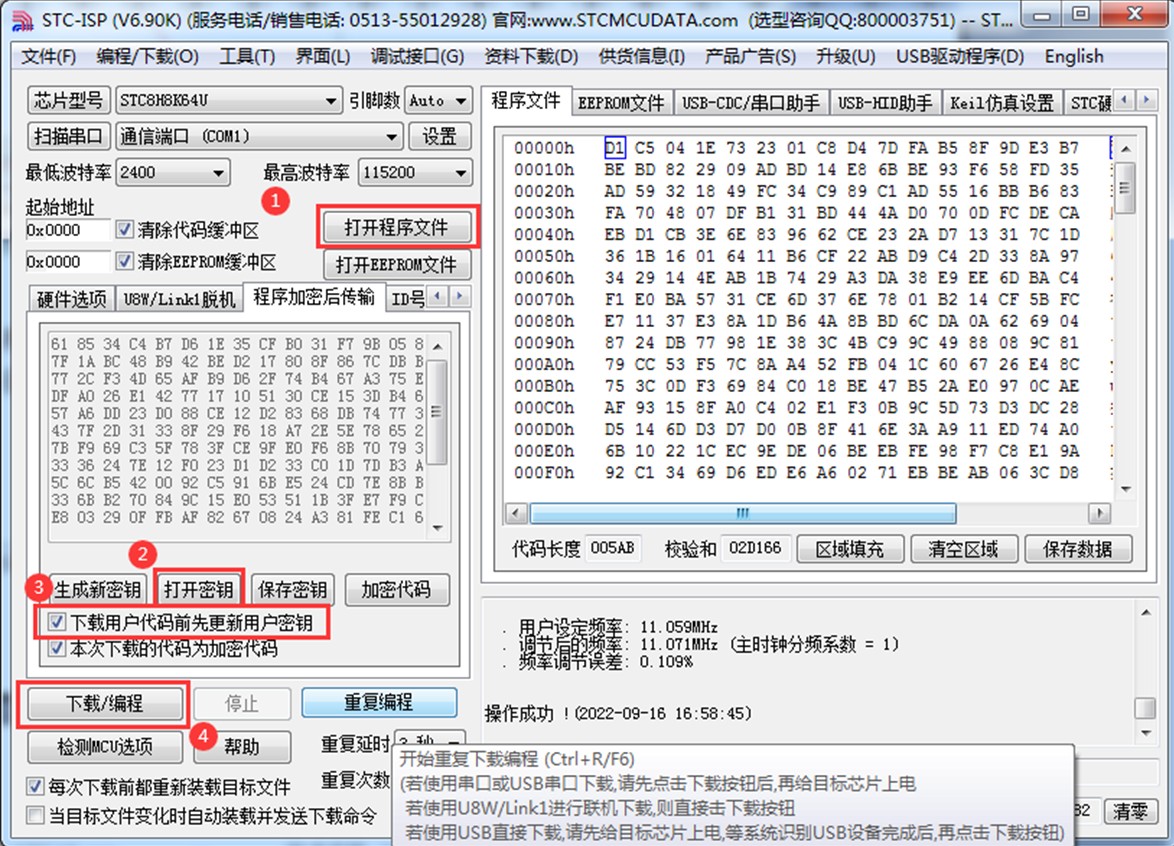Switch to the 程序加密后传输 tab
The image size is (1174, 846).
pos(314,297)
